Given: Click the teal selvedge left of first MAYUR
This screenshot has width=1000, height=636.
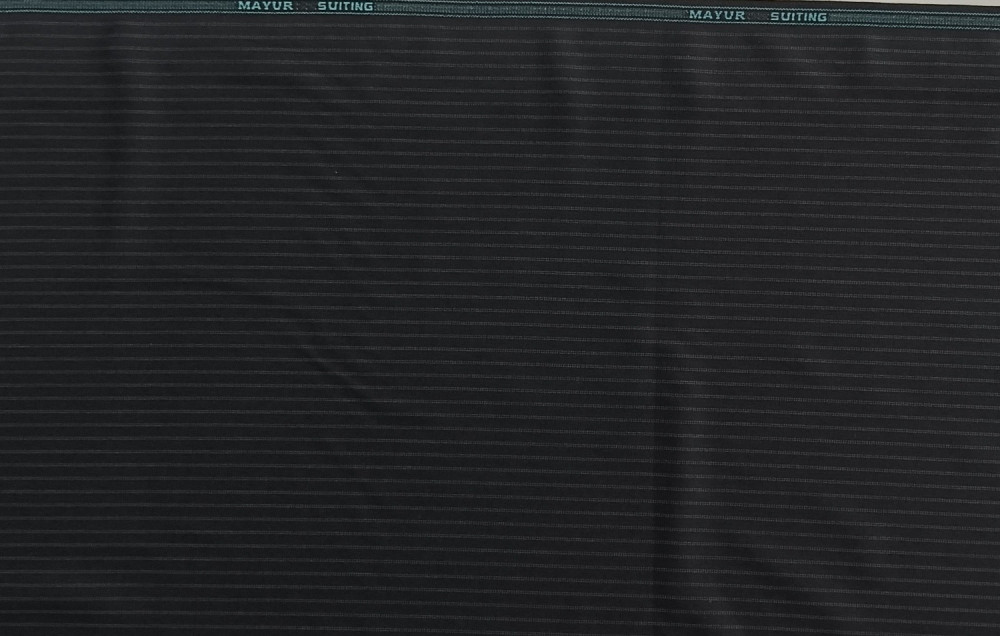Looking at the screenshot, I should tap(120, 5).
